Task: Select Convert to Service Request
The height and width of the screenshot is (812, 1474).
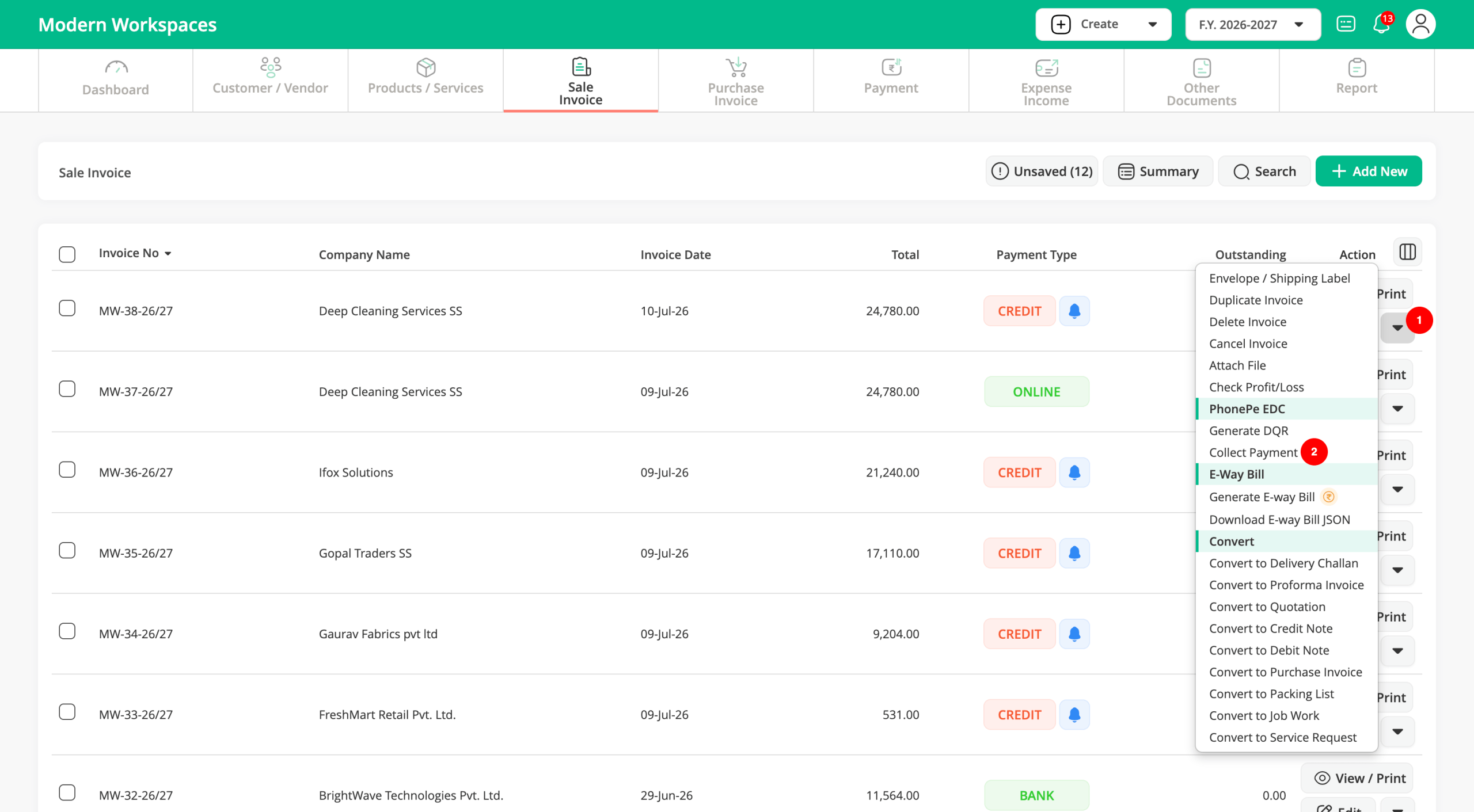Action: [x=1286, y=737]
